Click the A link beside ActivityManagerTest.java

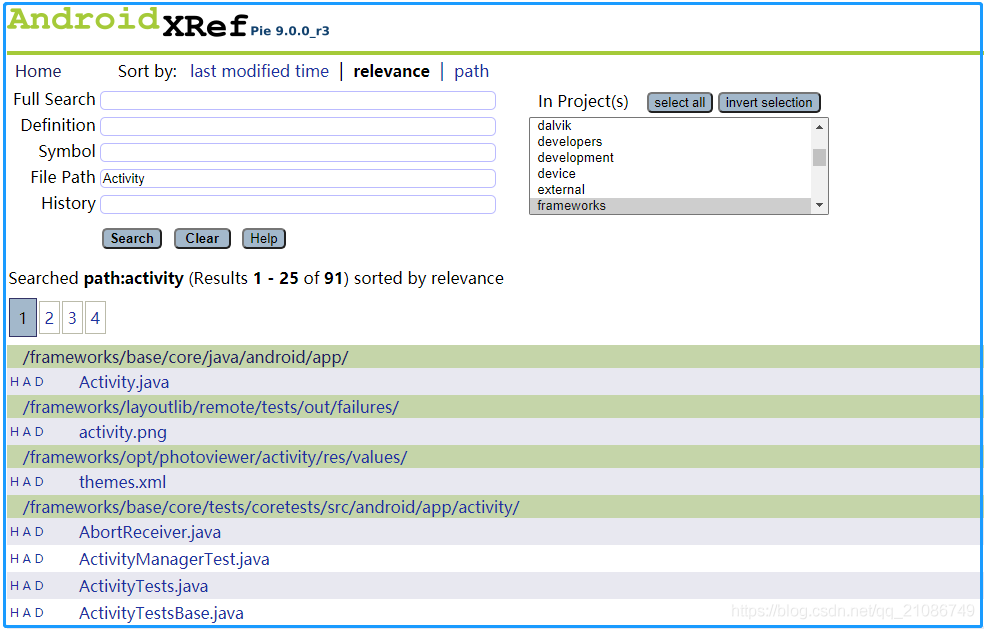click(x=26, y=559)
